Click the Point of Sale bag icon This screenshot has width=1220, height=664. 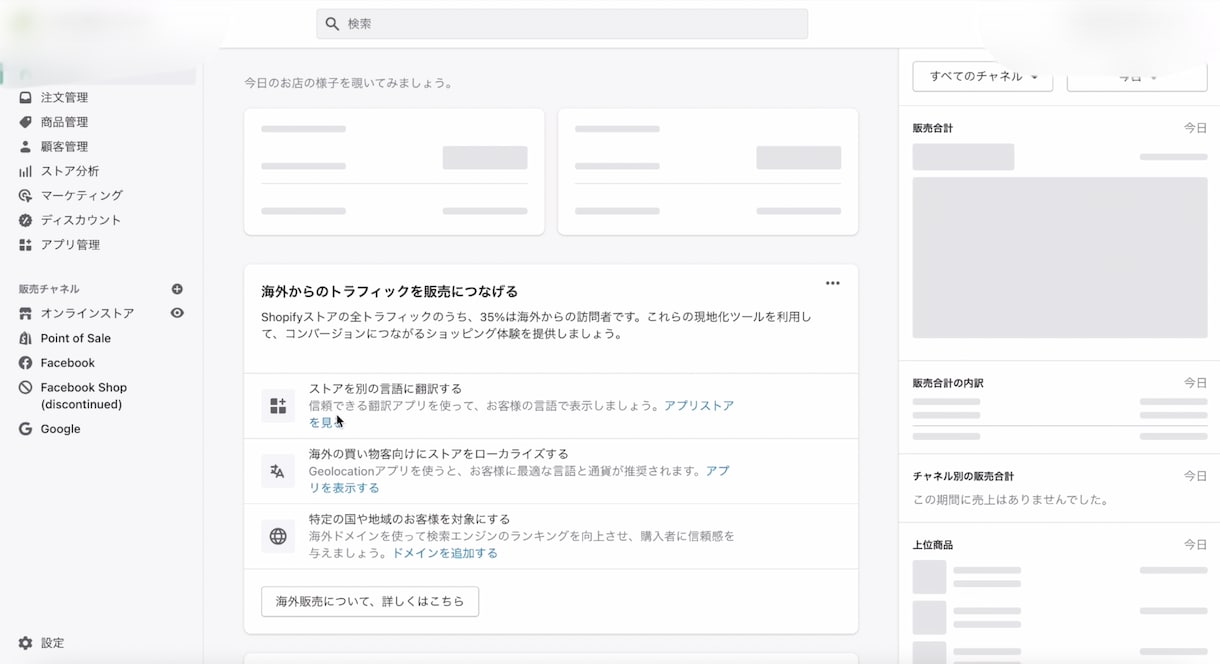(x=25, y=338)
